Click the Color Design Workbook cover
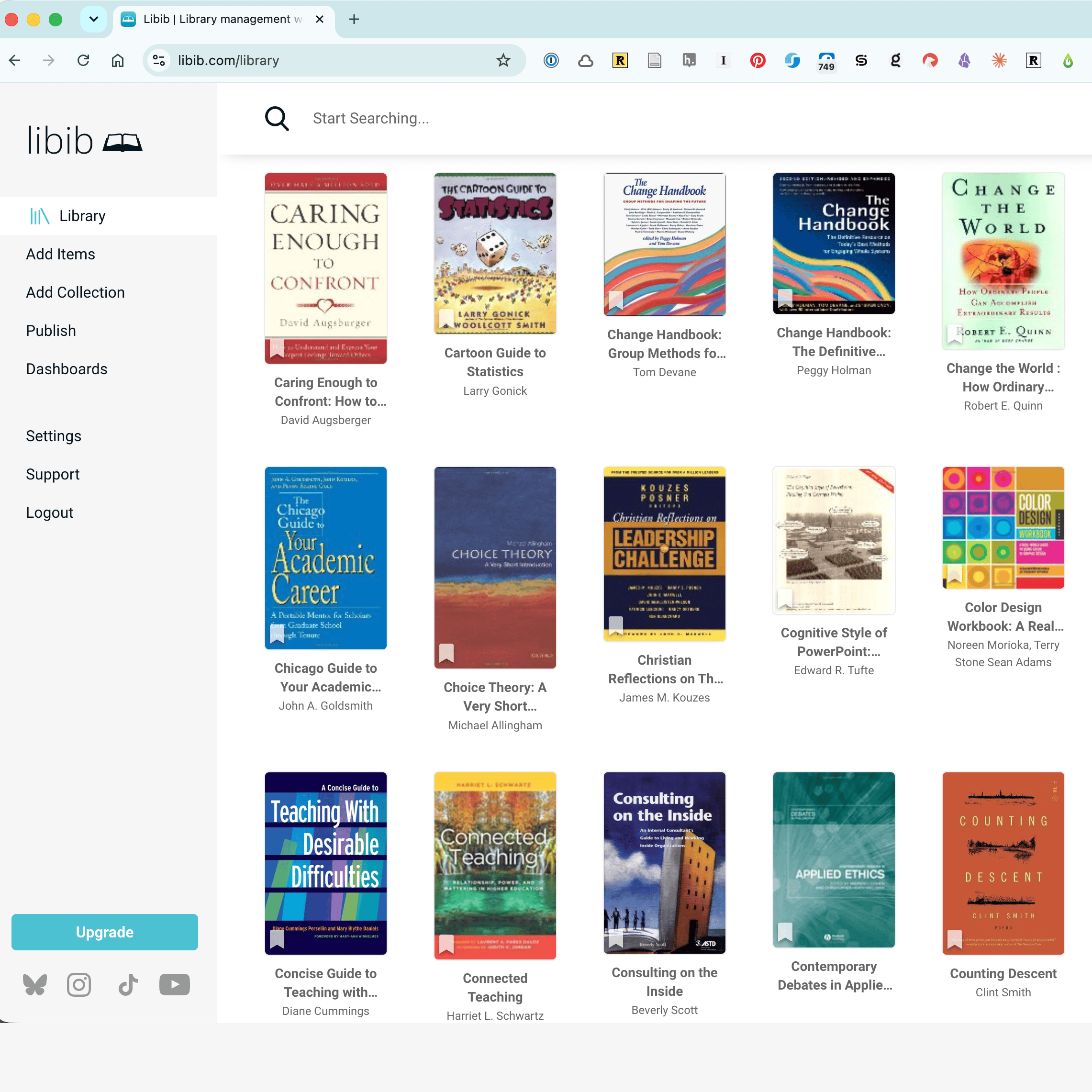The height and width of the screenshot is (1092, 1092). pos(1003,528)
